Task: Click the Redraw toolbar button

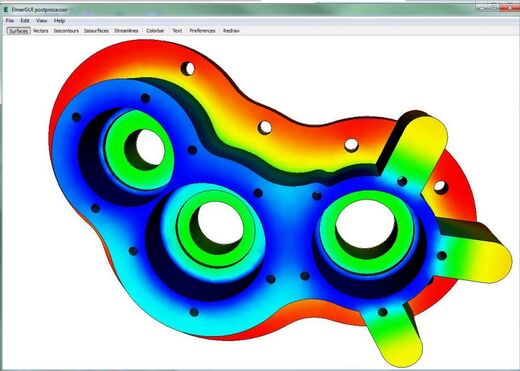Action: coord(231,31)
